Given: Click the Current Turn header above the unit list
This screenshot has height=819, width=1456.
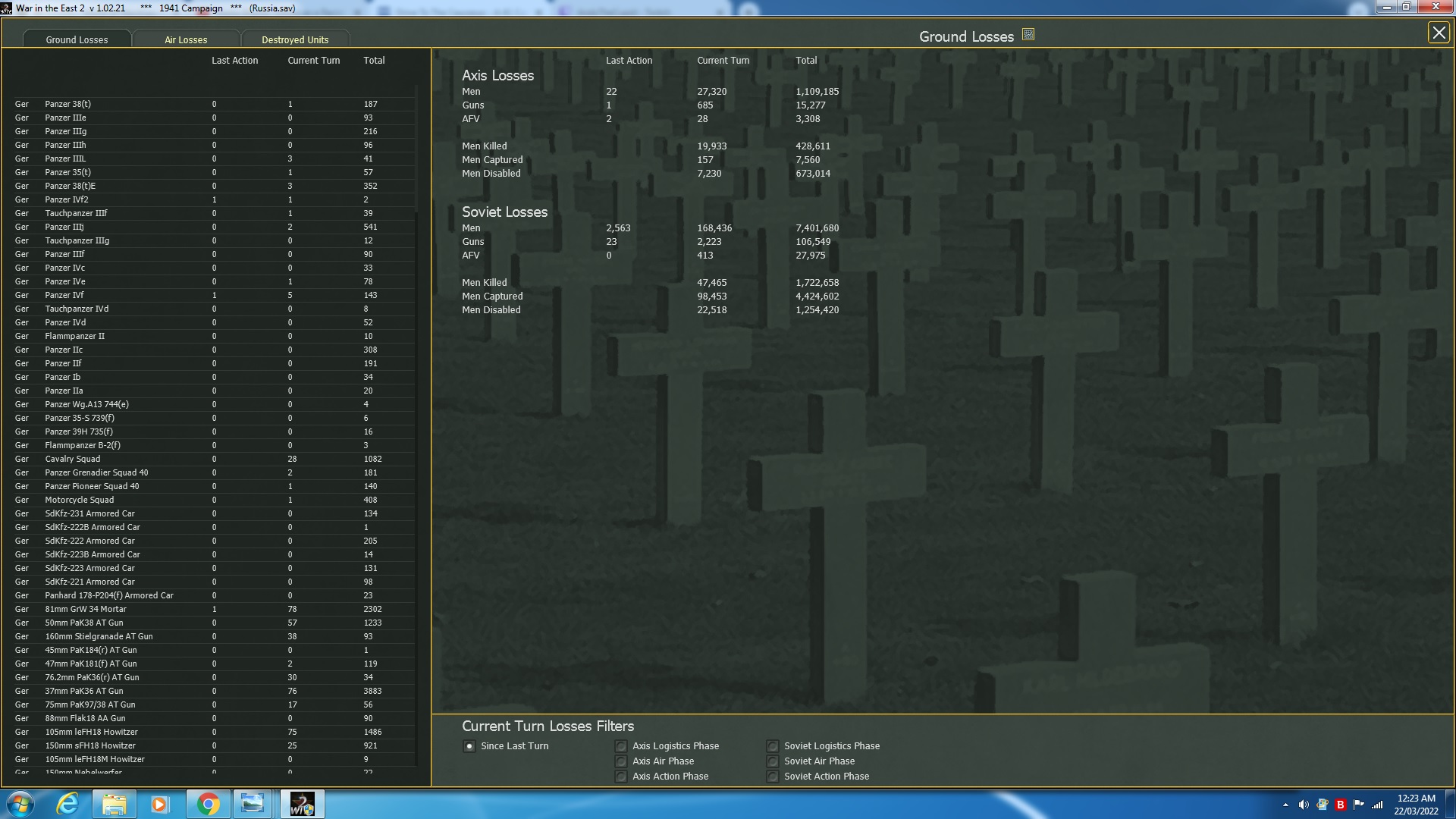Looking at the screenshot, I should [x=313, y=61].
